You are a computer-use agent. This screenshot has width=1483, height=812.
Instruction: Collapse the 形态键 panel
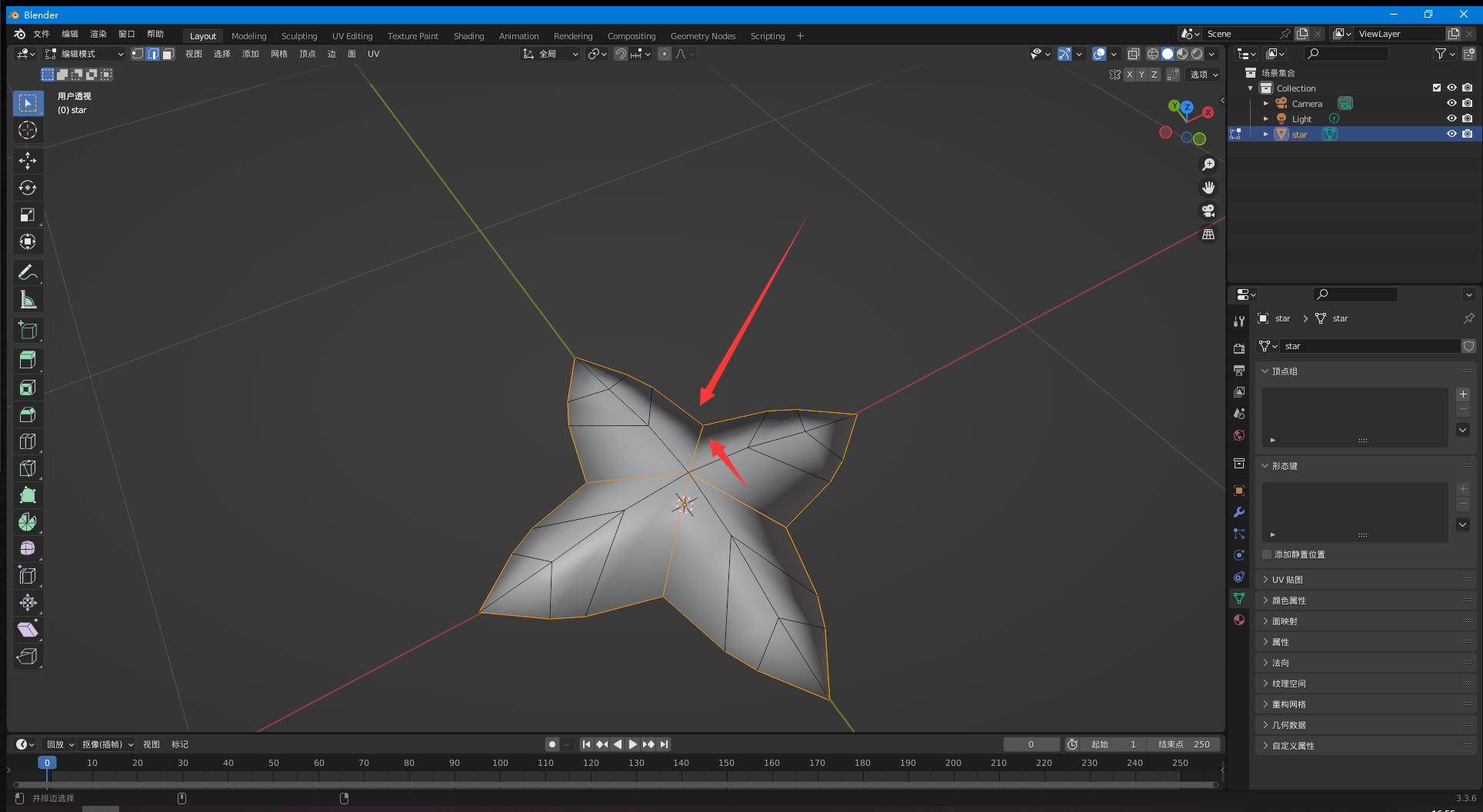(x=1265, y=466)
